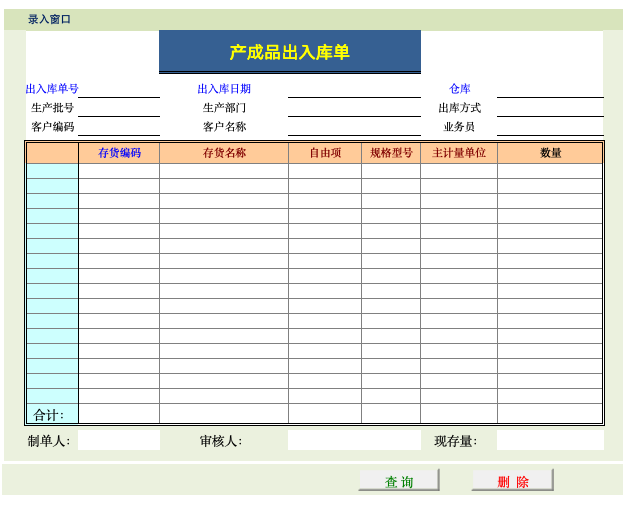Click the 数量 column header
The height and width of the screenshot is (505, 623).
click(550, 153)
